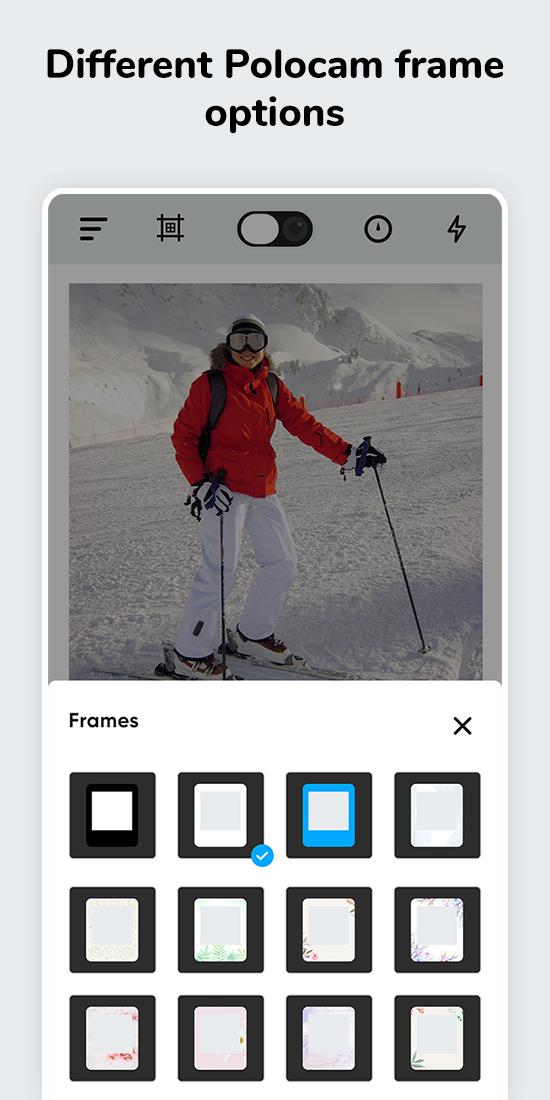Open the hamburger menu icon

click(x=93, y=229)
